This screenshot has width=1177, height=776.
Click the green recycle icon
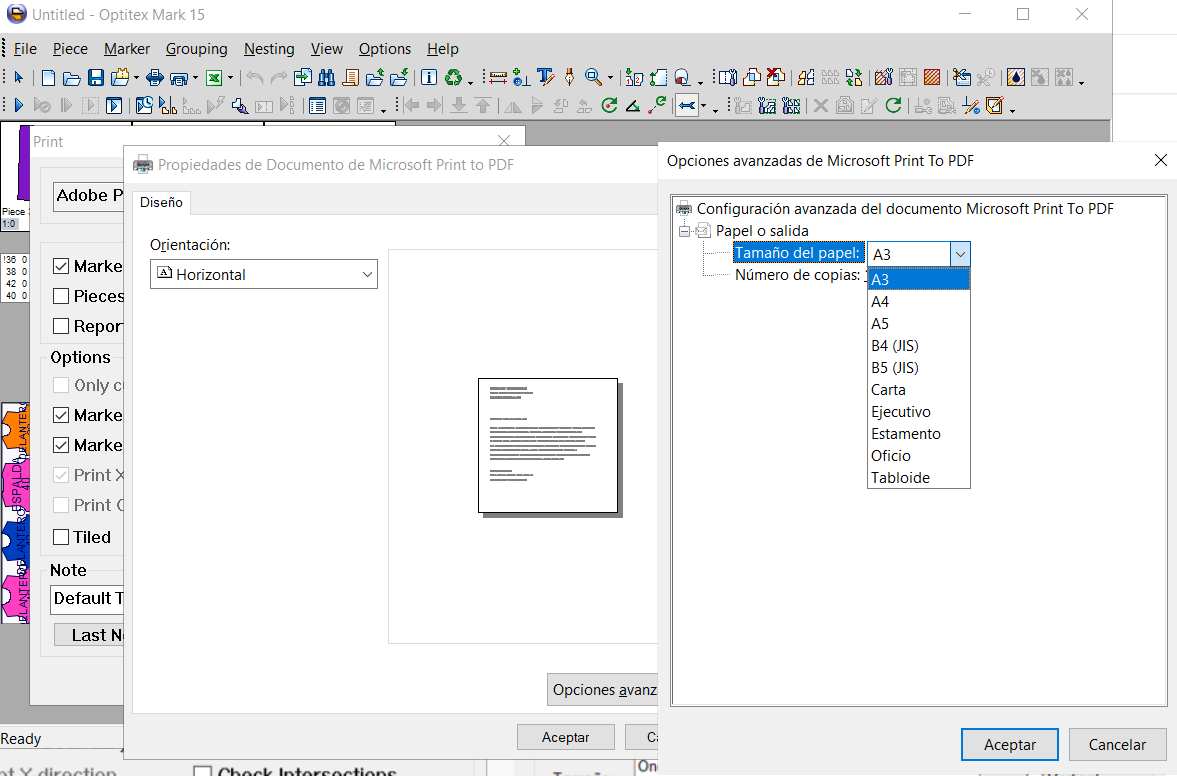coord(453,77)
